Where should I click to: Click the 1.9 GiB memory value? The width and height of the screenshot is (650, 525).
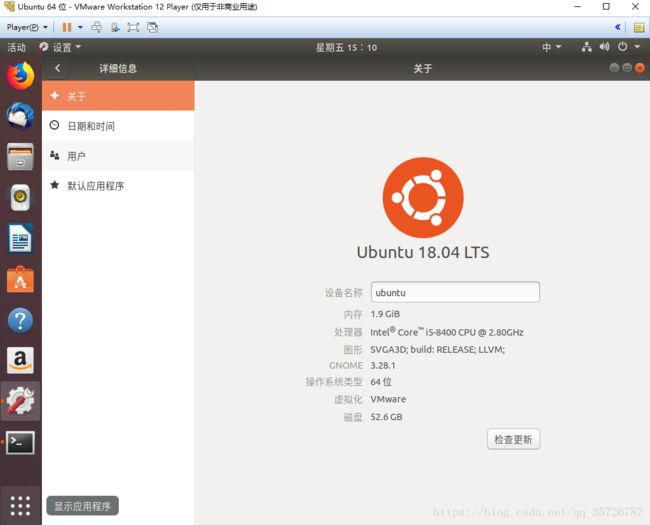[385, 314]
